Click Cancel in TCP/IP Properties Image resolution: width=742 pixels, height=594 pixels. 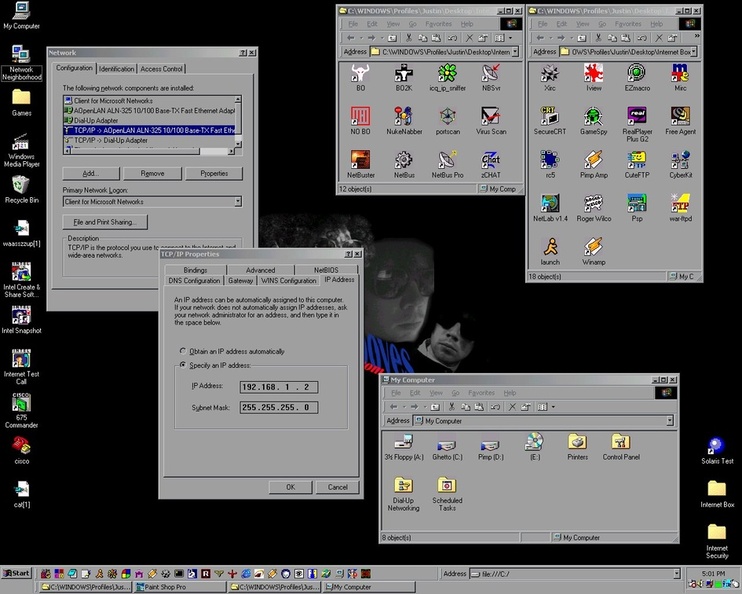tap(337, 487)
